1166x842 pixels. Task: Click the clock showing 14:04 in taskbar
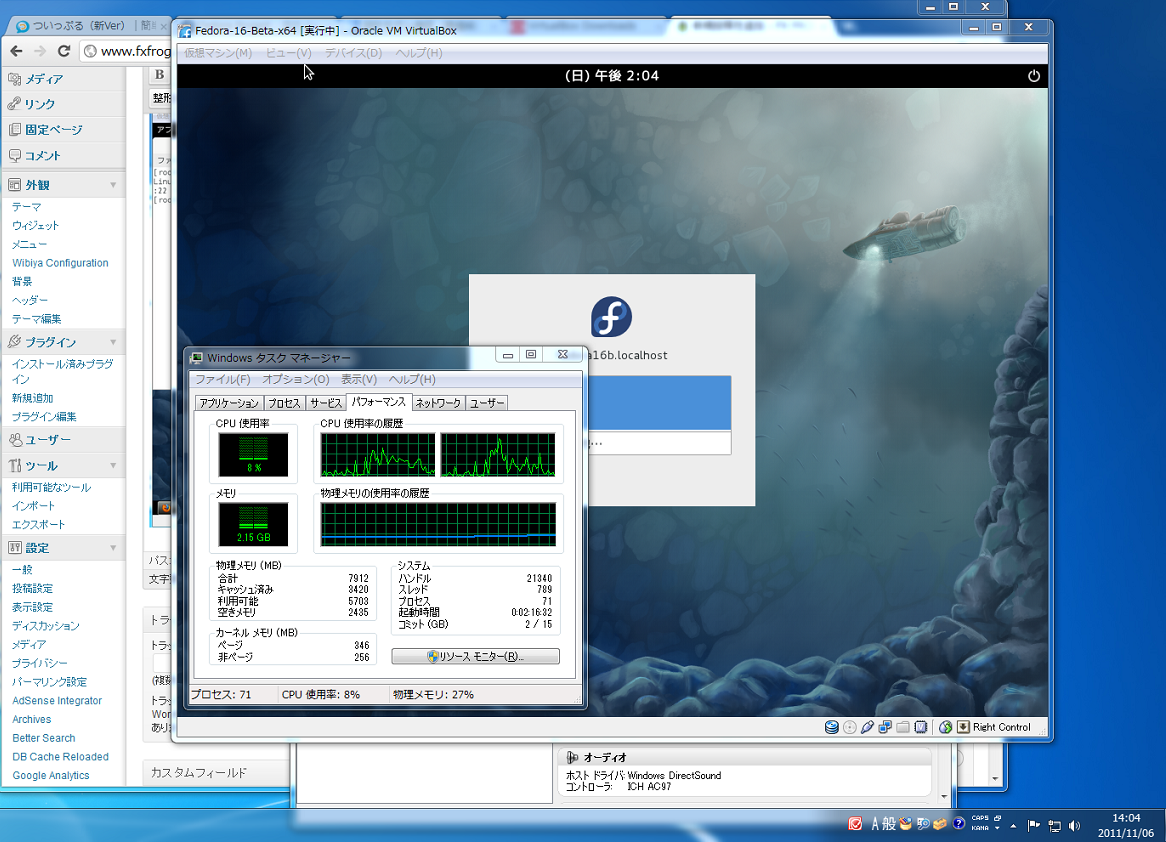(1125, 825)
